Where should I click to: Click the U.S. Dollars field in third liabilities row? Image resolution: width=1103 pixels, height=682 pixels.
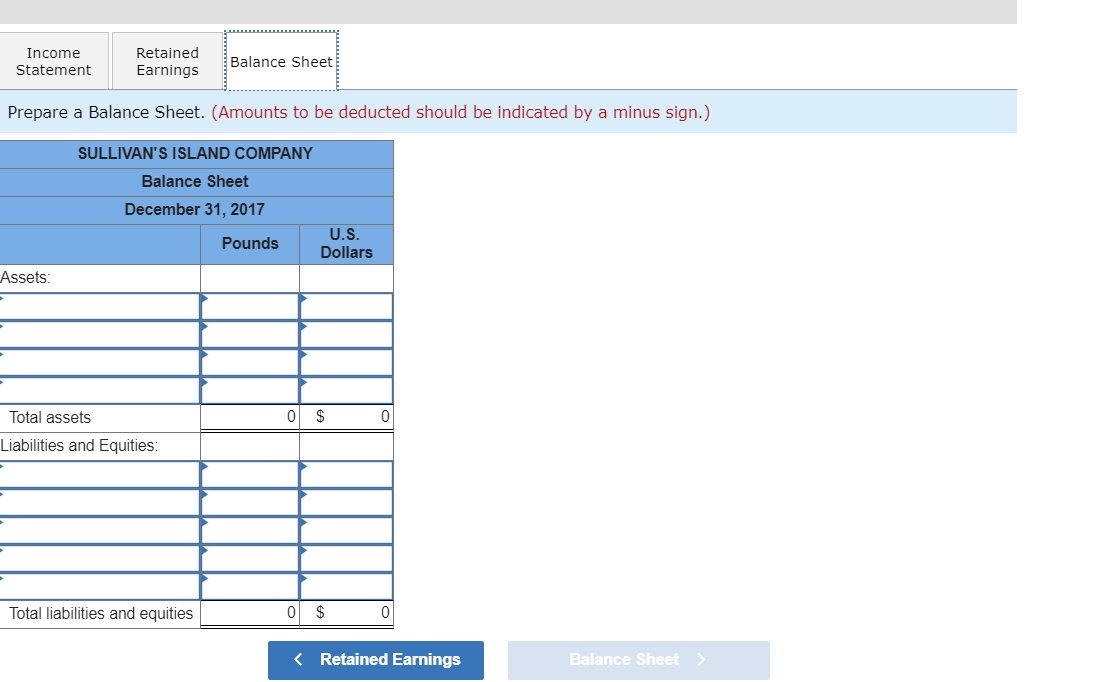pos(347,531)
